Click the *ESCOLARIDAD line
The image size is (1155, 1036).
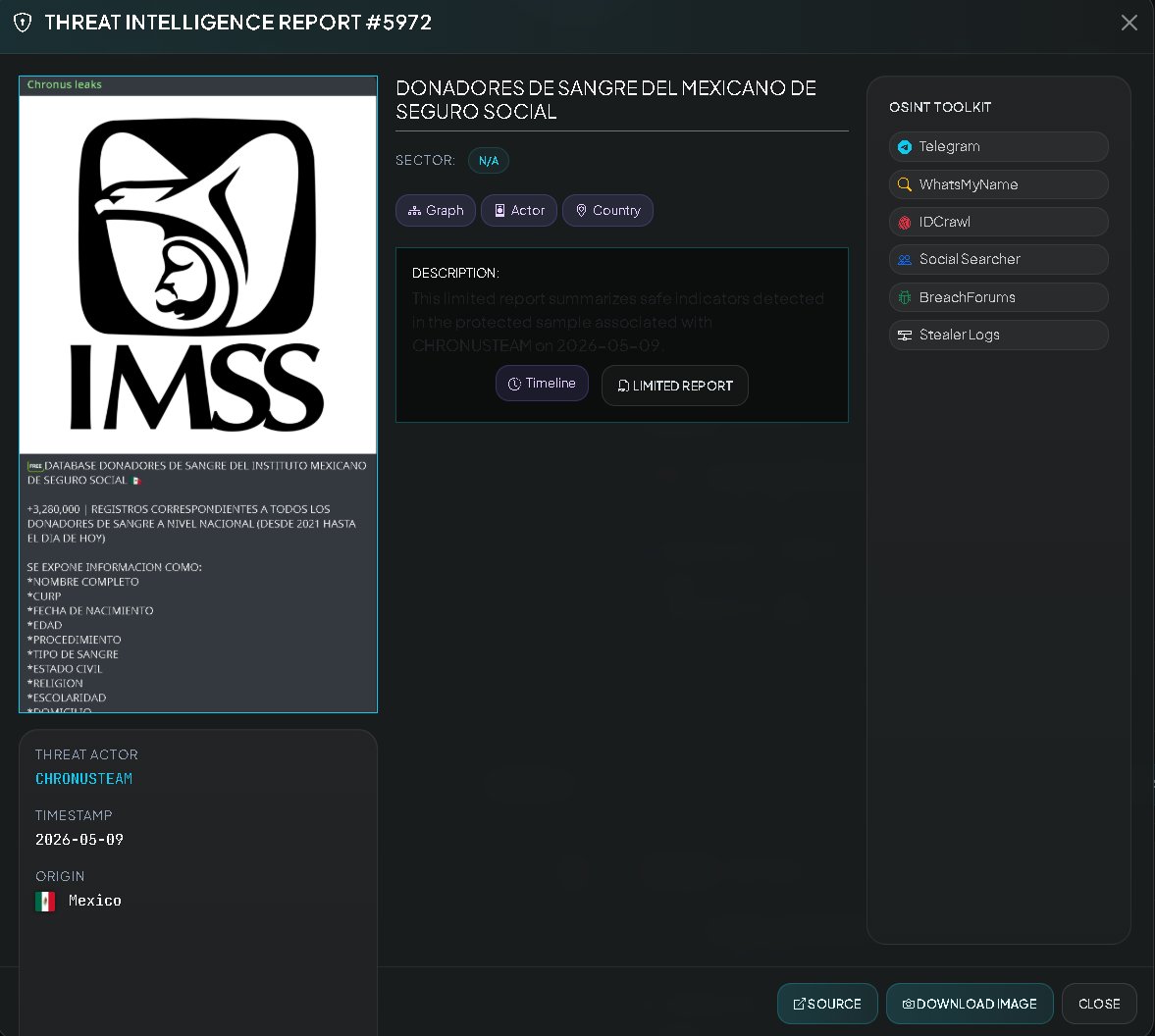67,698
